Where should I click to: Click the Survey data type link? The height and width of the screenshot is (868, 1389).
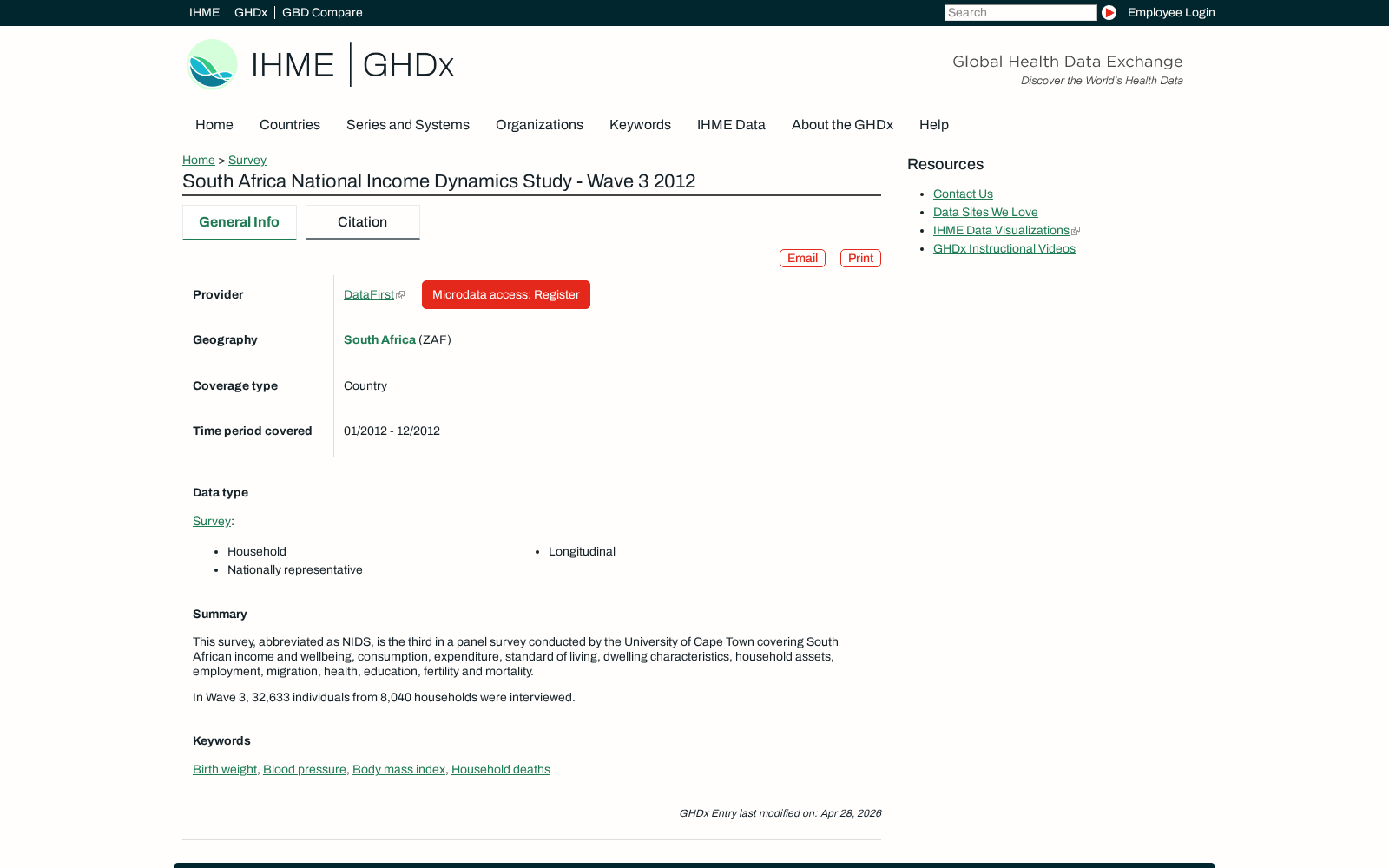pyautogui.click(x=212, y=521)
